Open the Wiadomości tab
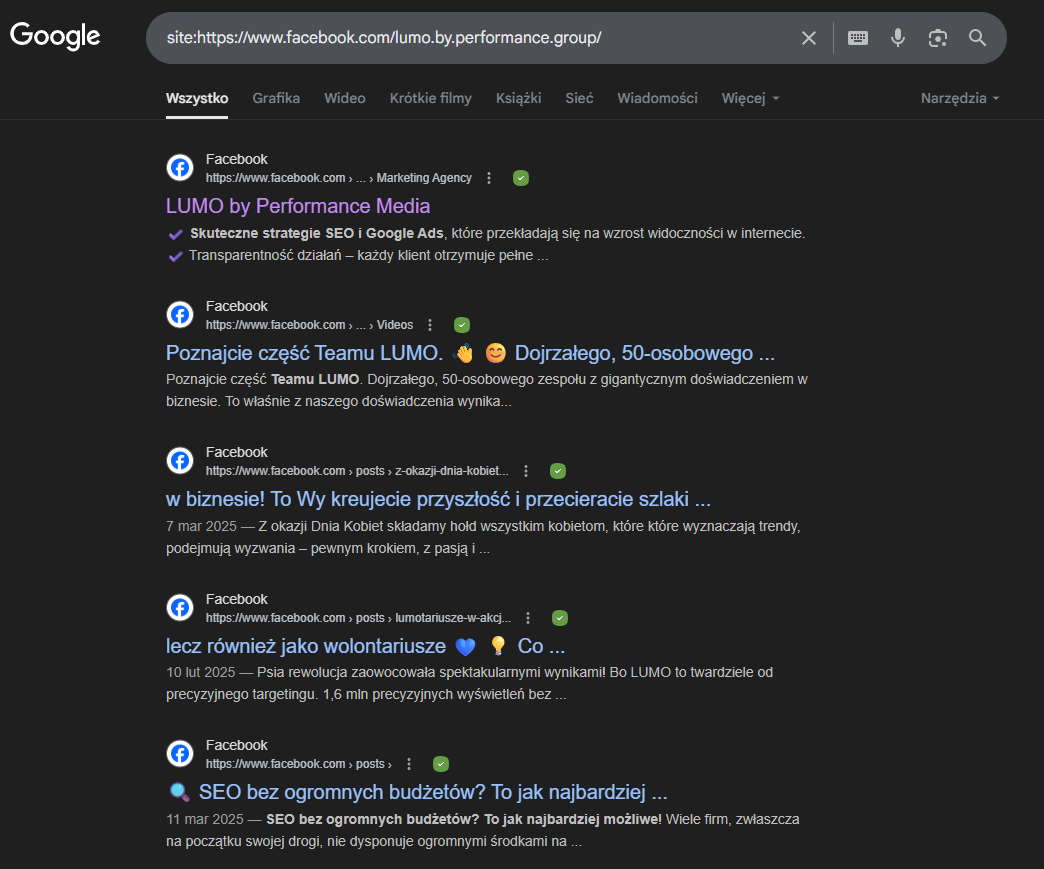1044x869 pixels. pos(657,99)
